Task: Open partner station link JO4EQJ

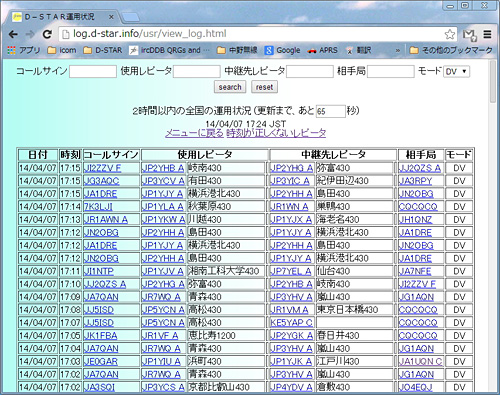Action: (416, 387)
